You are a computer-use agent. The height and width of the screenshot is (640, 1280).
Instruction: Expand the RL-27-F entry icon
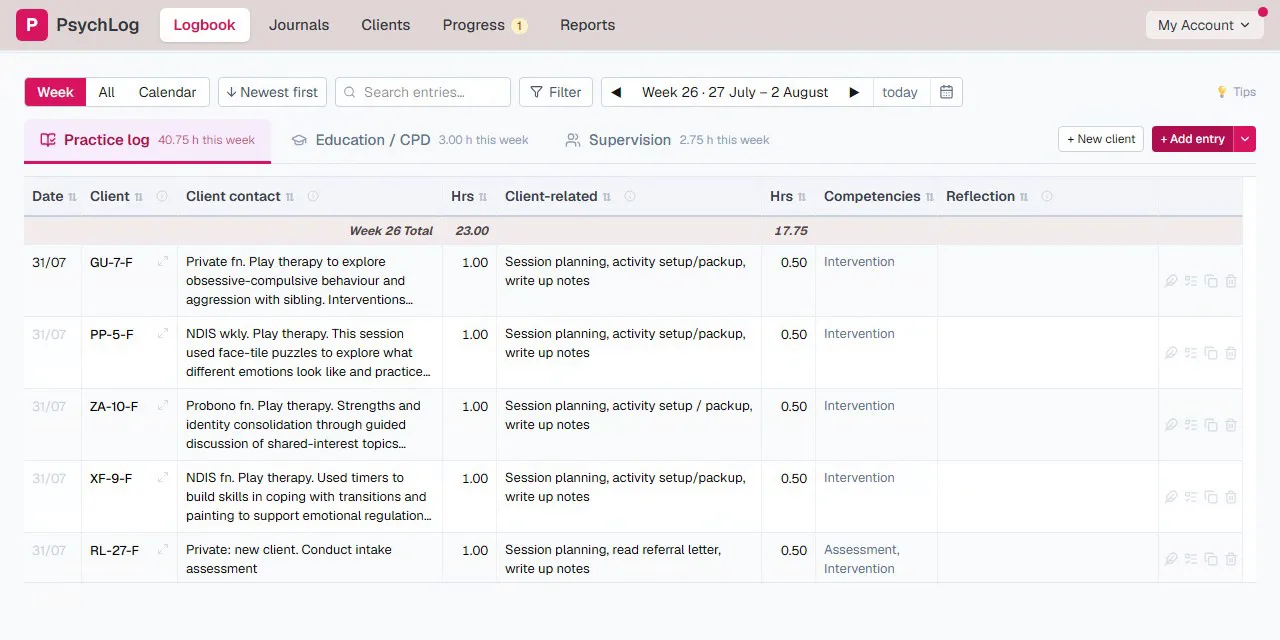pyautogui.click(x=163, y=550)
